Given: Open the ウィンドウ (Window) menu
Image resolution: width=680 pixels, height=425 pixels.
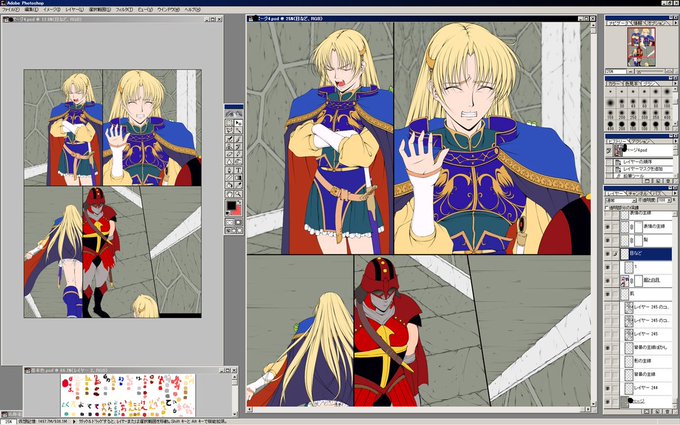Looking at the screenshot, I should 168,9.
